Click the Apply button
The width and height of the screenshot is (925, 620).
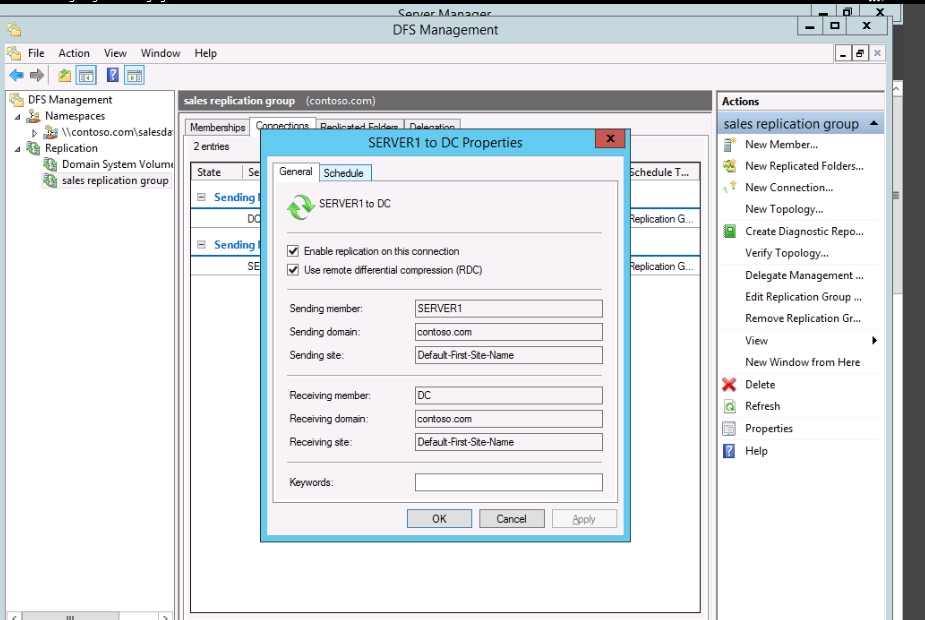(x=584, y=519)
